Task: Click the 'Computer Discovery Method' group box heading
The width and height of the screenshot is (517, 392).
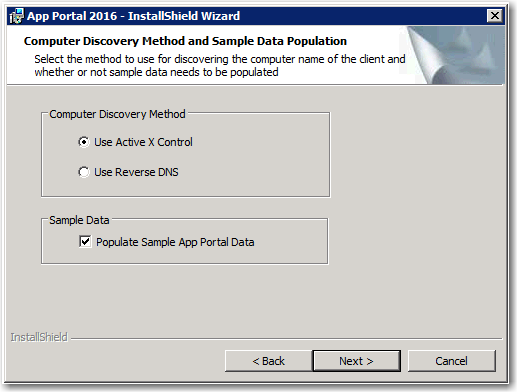Action: coord(117,114)
